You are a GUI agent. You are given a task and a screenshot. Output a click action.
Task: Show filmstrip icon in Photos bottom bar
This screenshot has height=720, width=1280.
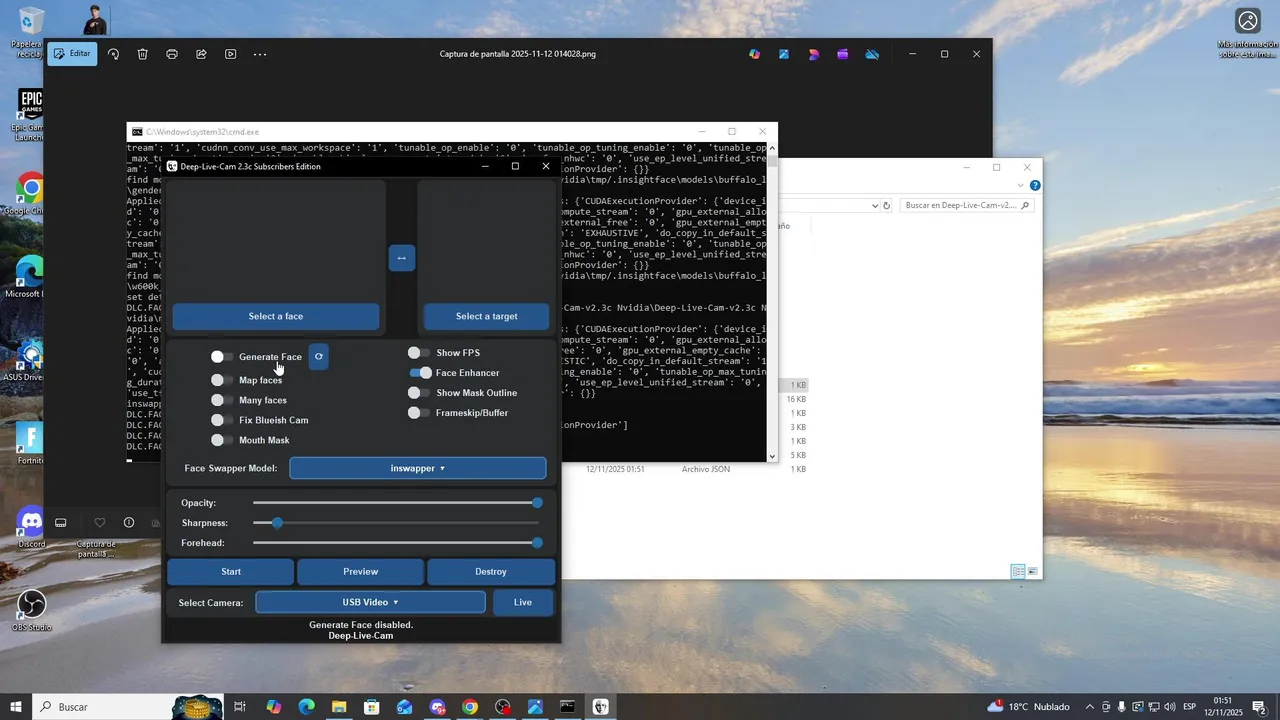tap(61, 523)
